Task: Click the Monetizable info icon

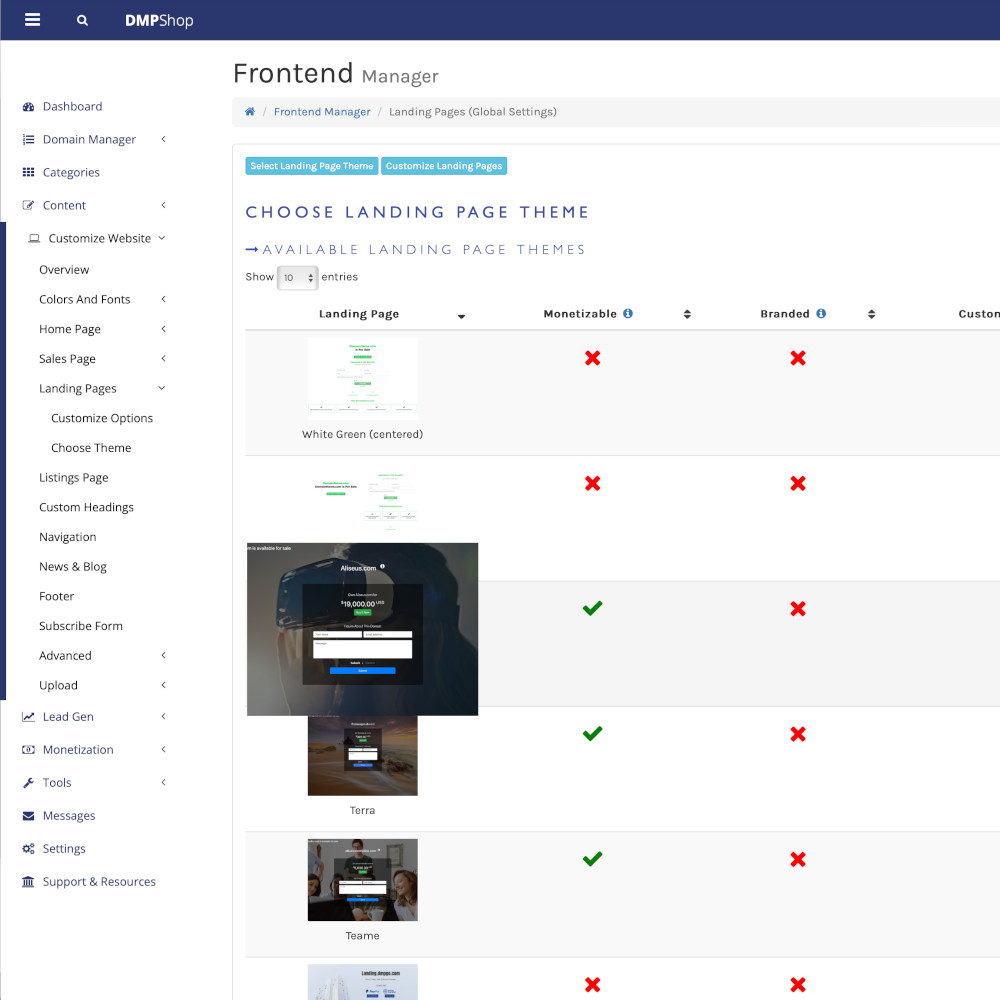Action: [628, 313]
